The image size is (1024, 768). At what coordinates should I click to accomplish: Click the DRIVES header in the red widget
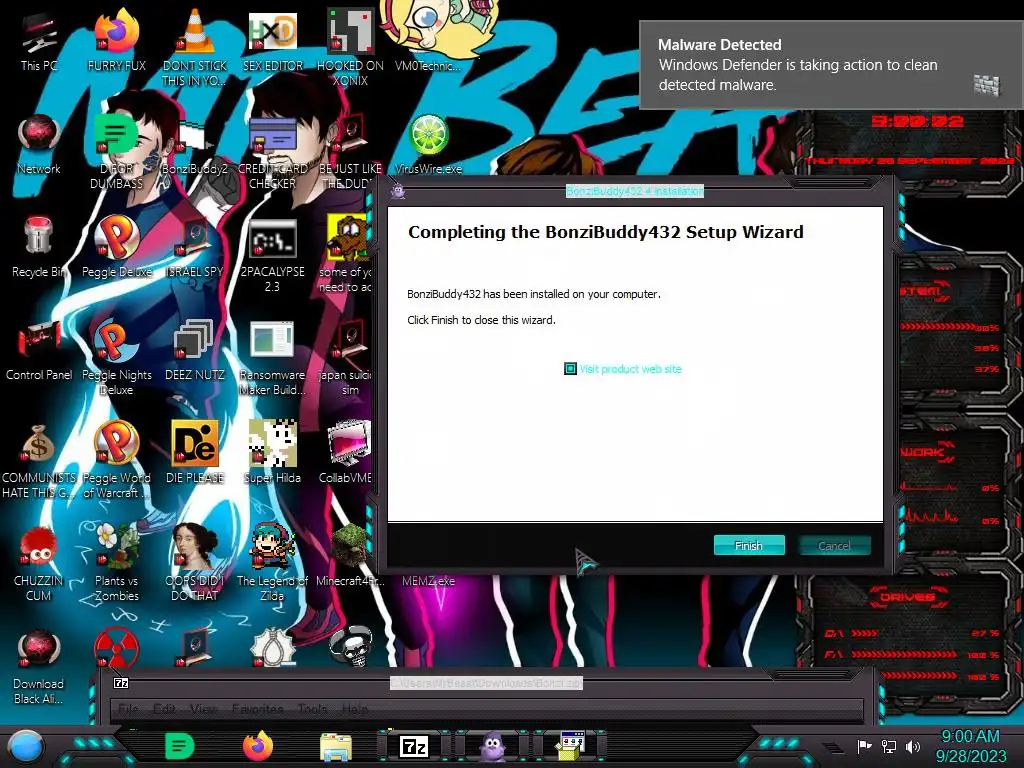[x=907, y=596]
